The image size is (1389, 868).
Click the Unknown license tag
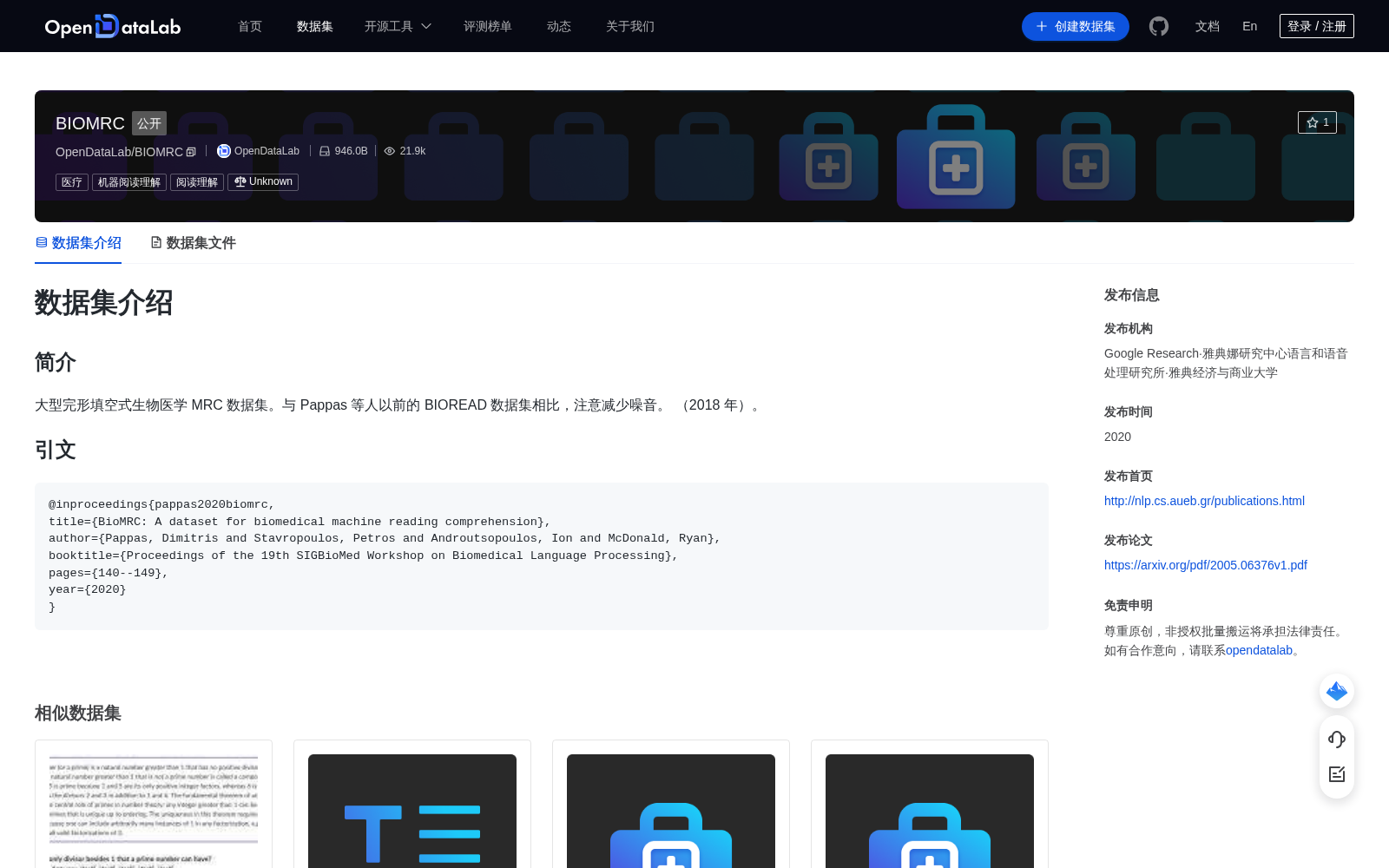coord(263,182)
